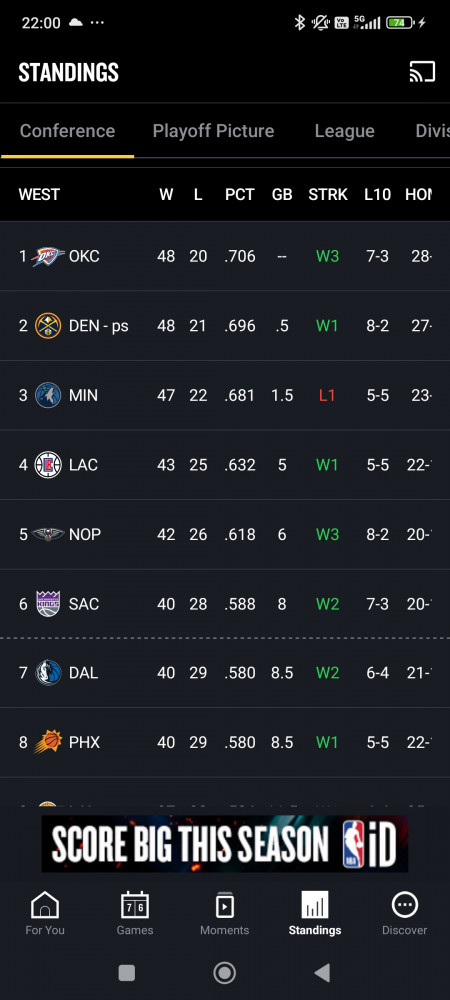
Task: Switch to the League tab
Action: (344, 131)
